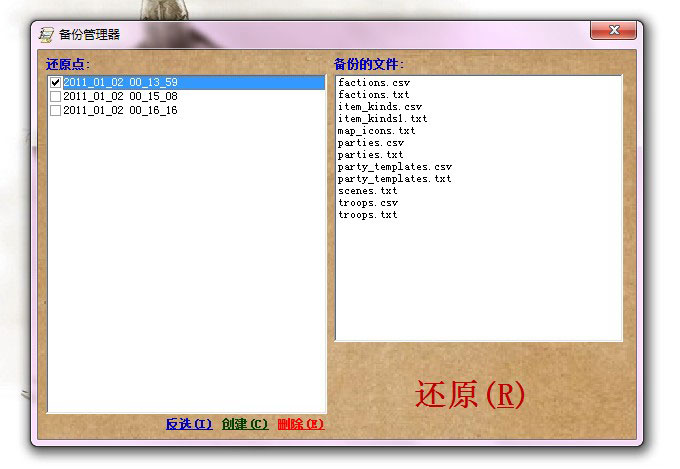Uncheck the 2011_01_02 00_13_59 restore point checkbox
This screenshot has width=680, height=469.
(56, 83)
